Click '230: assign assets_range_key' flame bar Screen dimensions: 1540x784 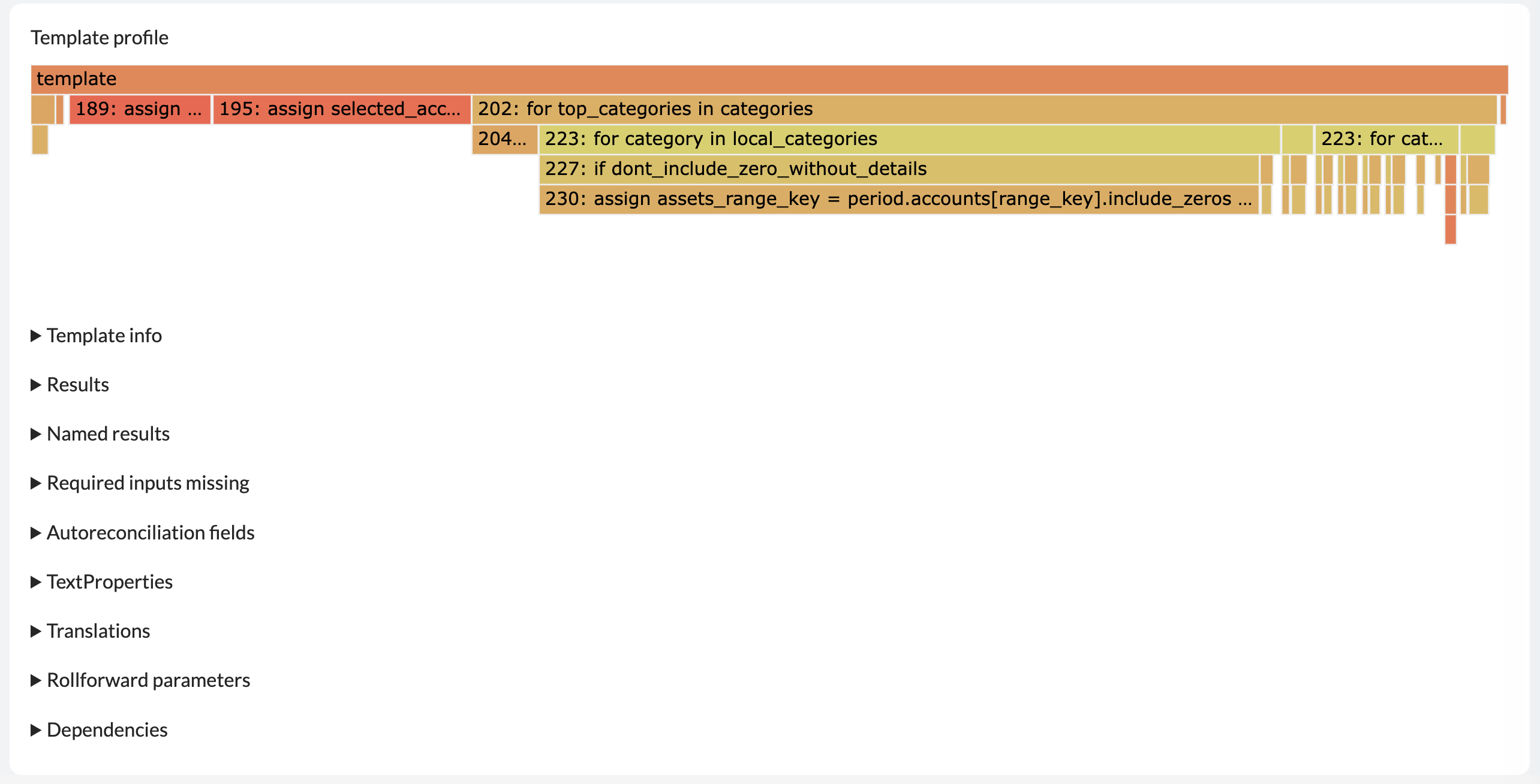tap(899, 199)
